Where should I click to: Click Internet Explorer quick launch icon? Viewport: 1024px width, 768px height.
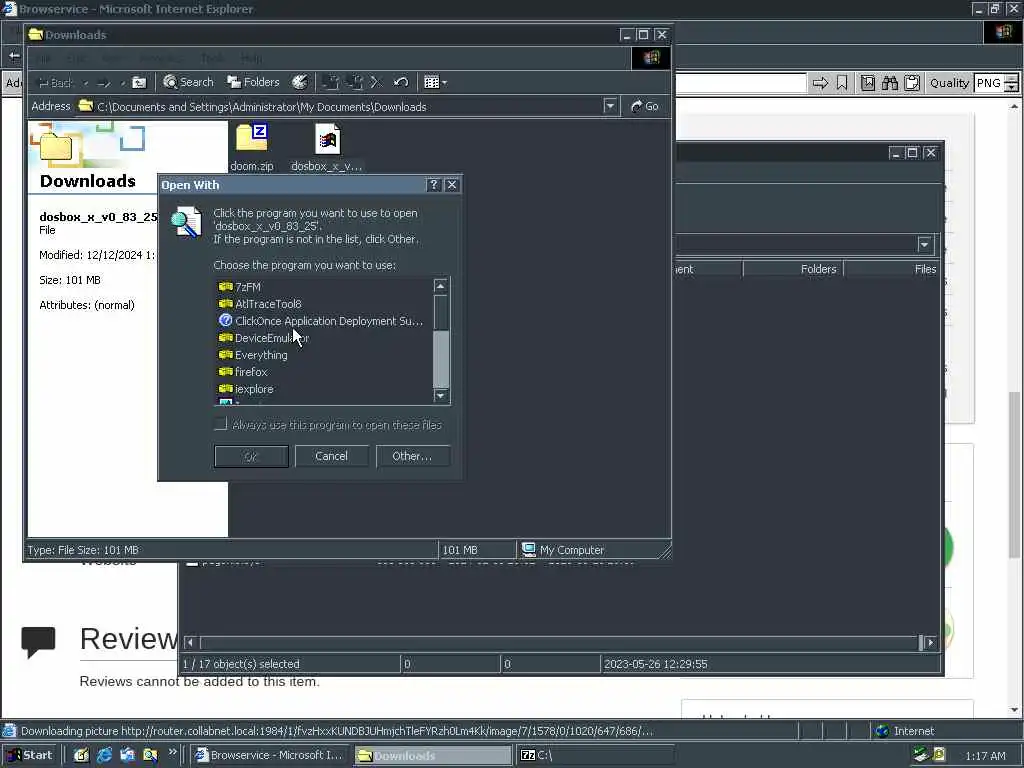coord(104,756)
